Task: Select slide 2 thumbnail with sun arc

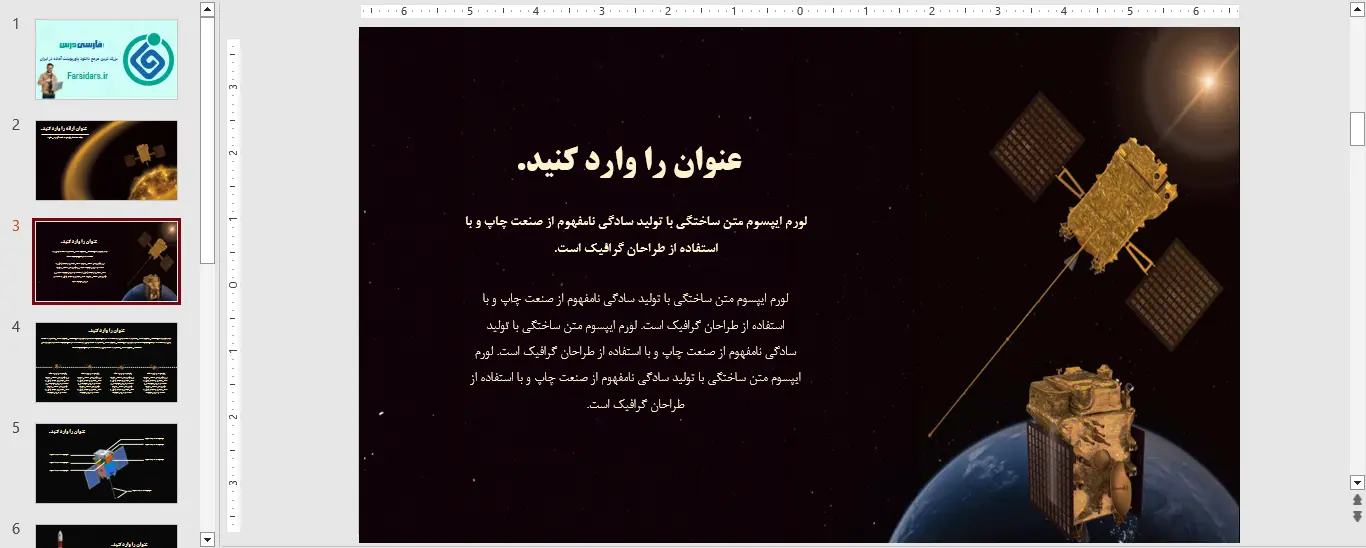Action: coord(106,160)
